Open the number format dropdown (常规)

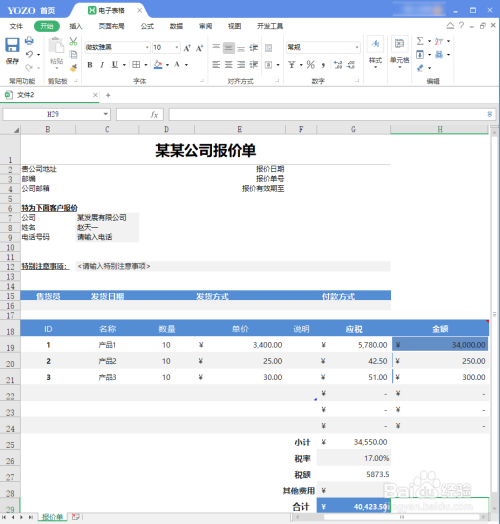click(x=323, y=47)
